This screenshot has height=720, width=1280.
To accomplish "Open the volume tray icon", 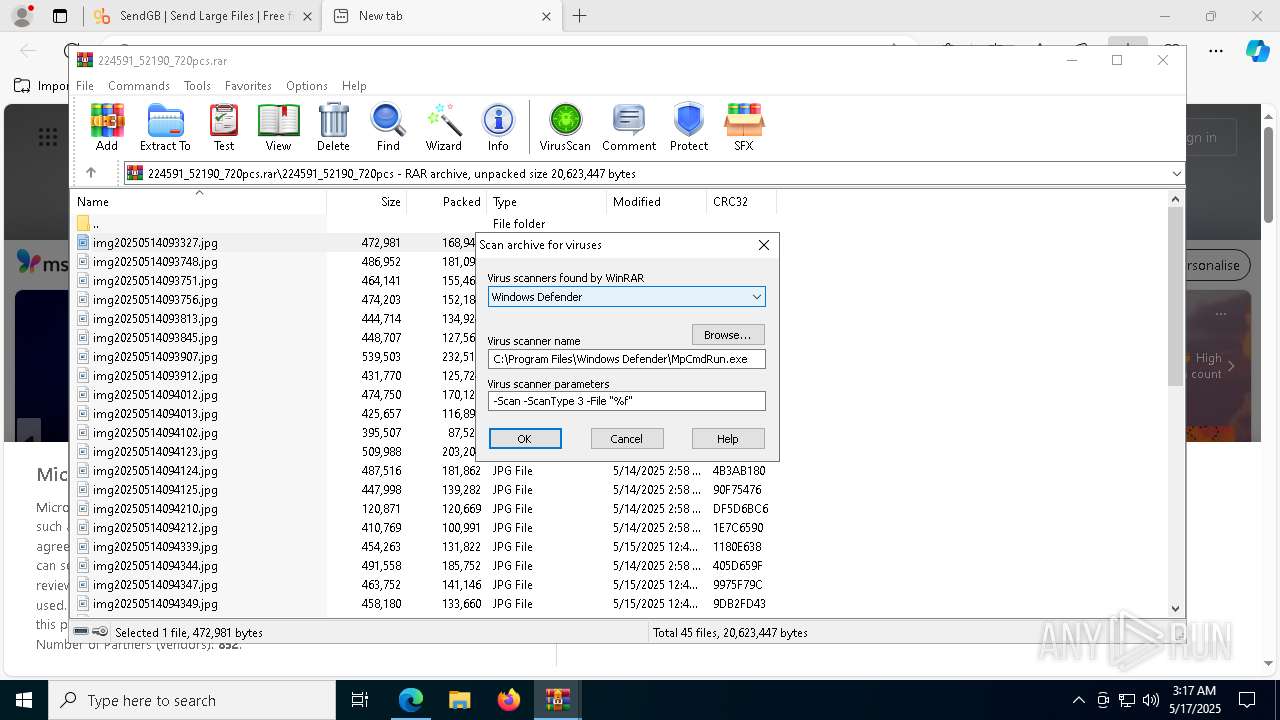I will (1151, 700).
